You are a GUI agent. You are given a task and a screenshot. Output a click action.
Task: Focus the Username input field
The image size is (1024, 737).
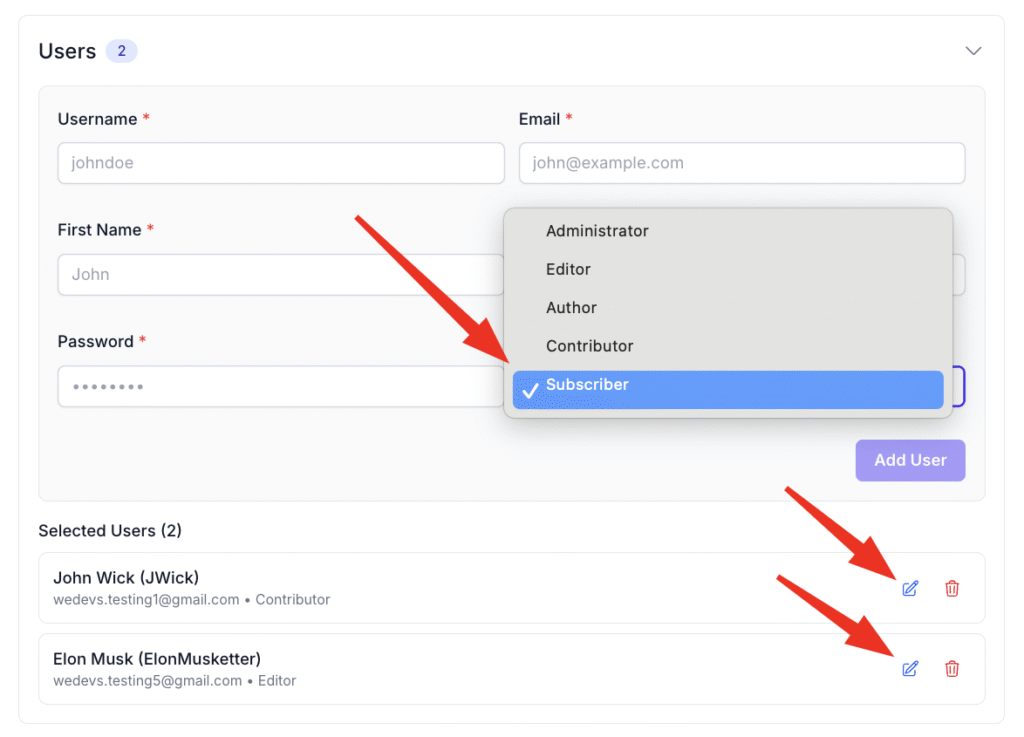click(281, 163)
